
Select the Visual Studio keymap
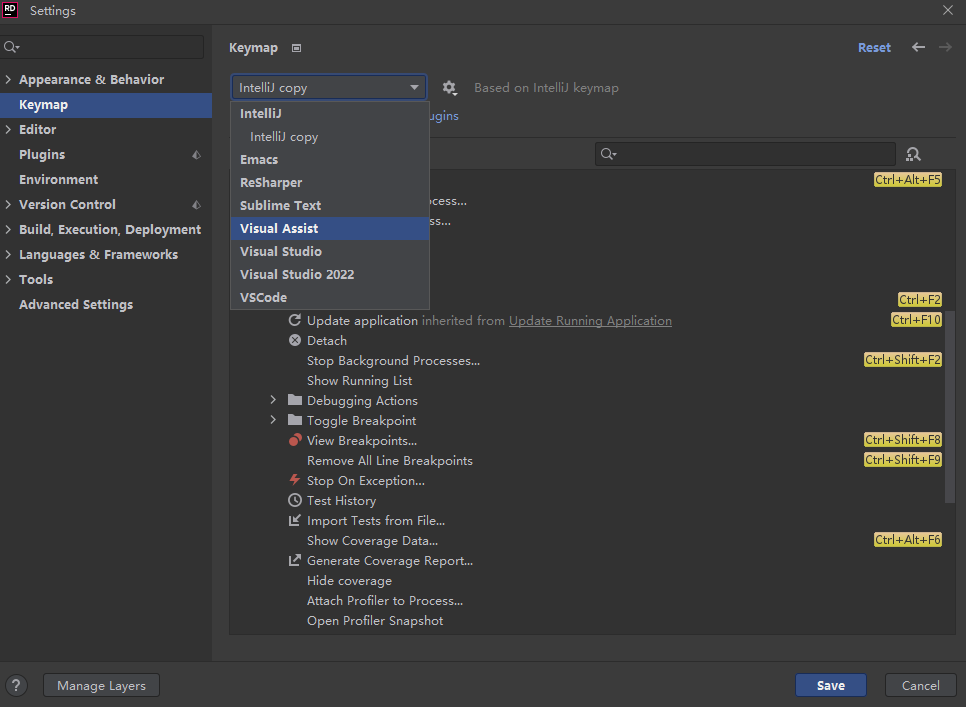[x=330, y=251]
